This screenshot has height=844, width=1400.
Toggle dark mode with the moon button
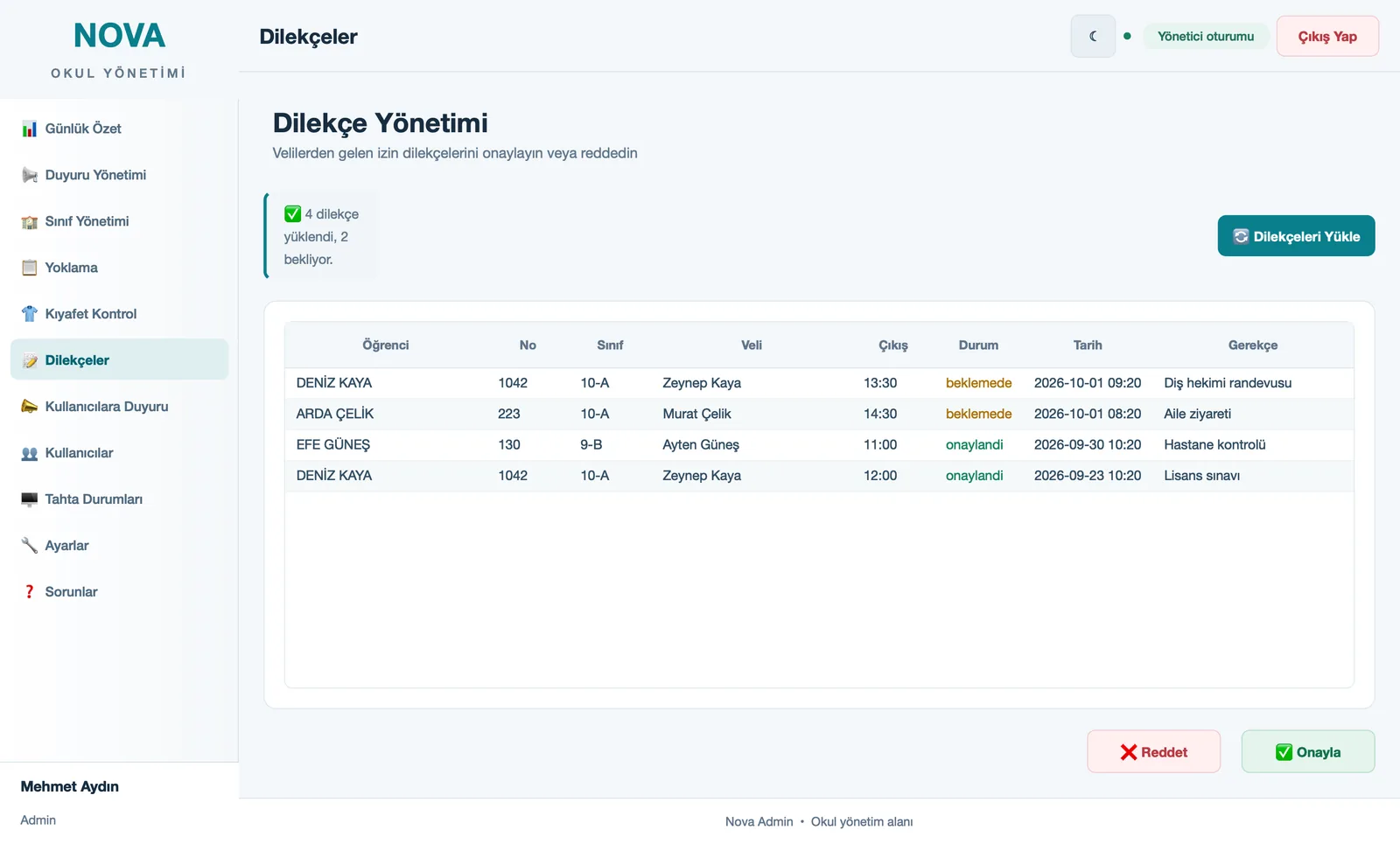point(1093,37)
